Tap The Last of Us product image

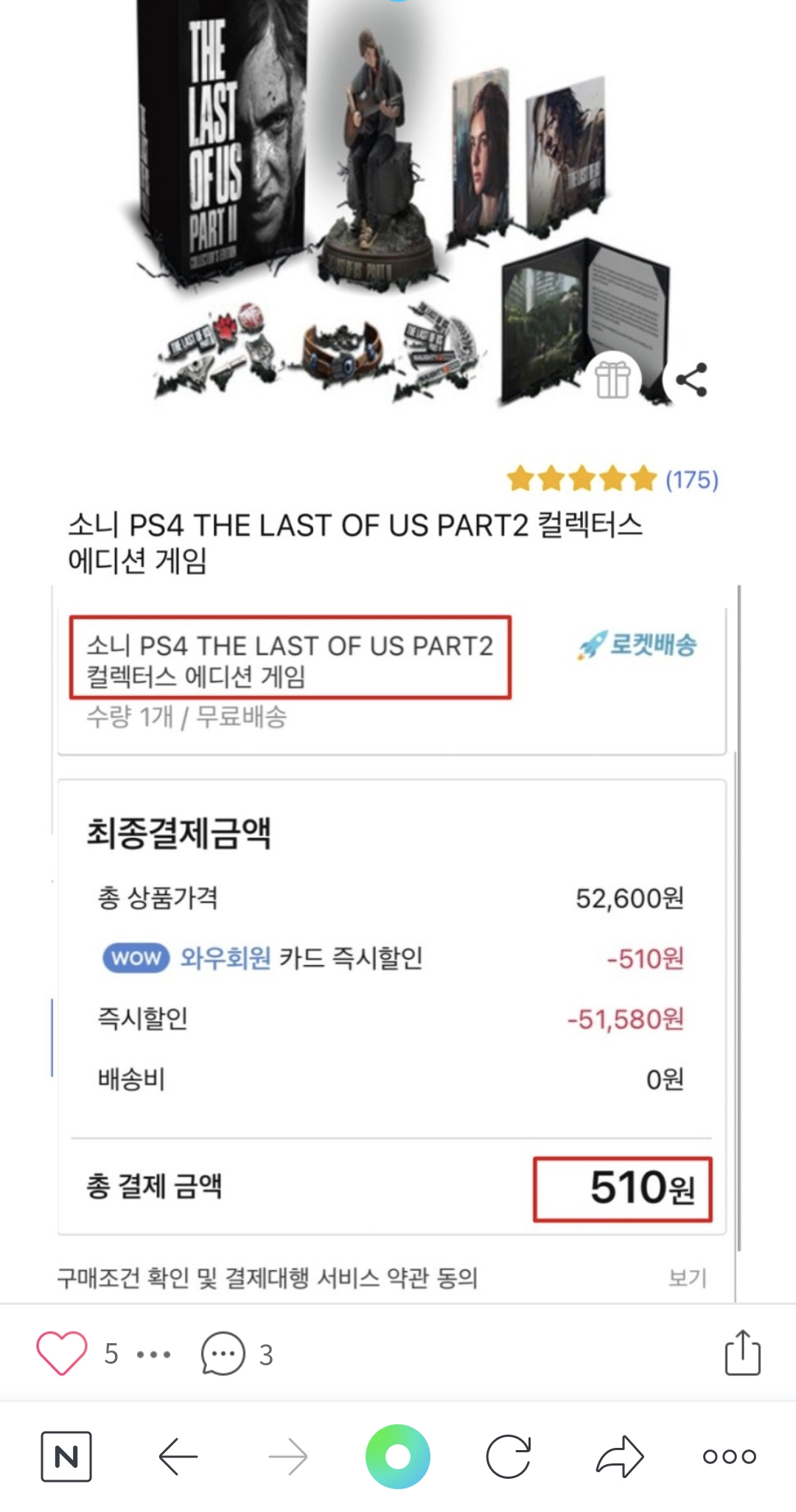[398, 206]
